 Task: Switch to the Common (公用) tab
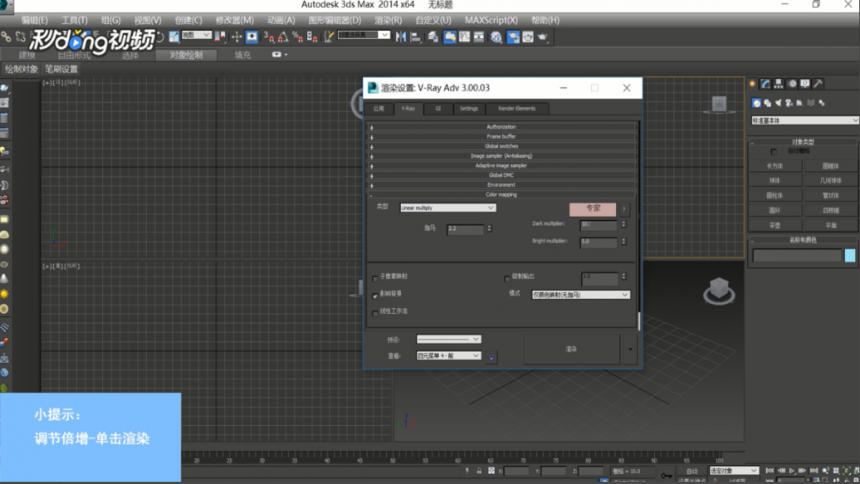[379, 109]
